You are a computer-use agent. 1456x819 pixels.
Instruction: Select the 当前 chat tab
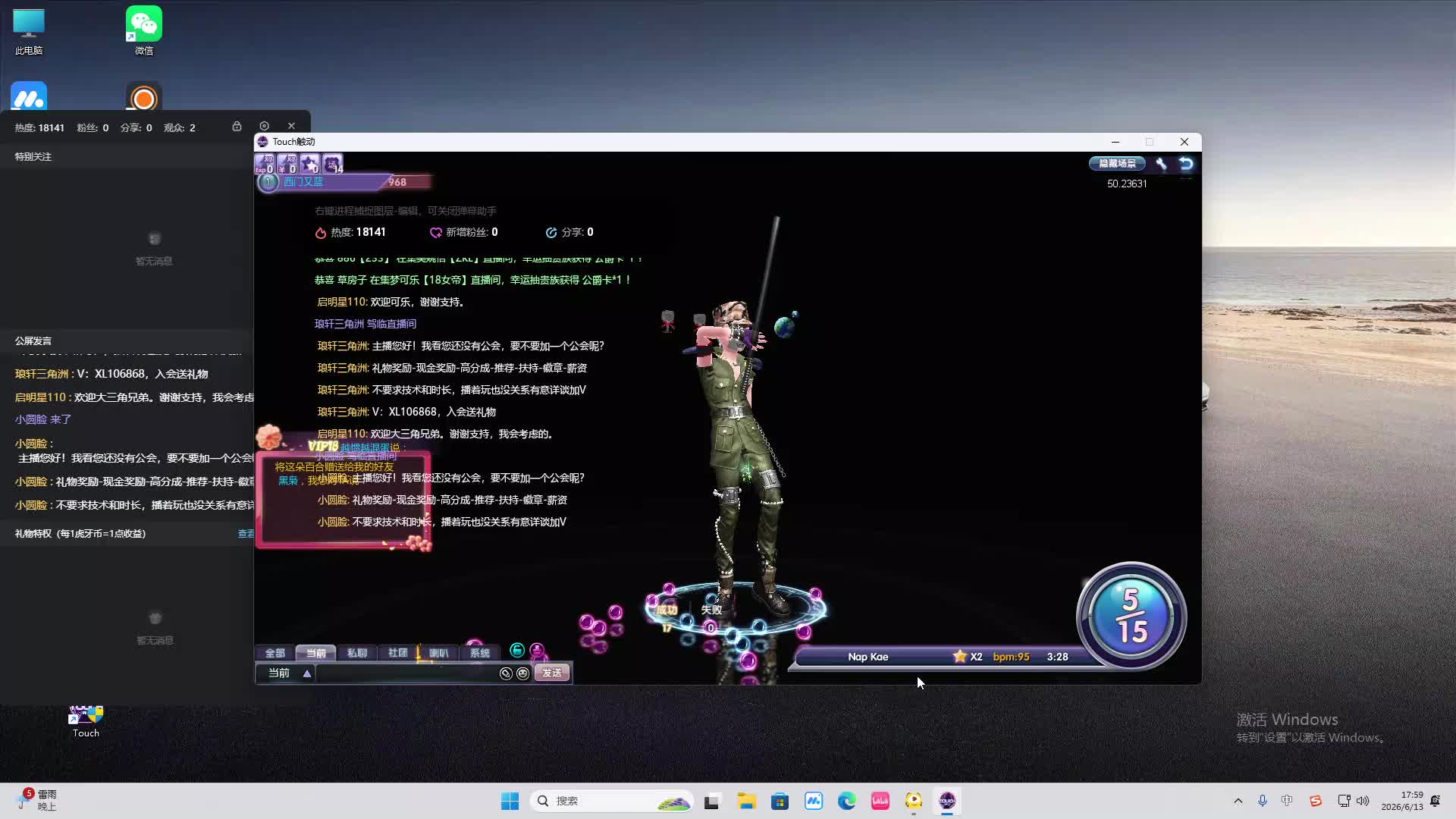pyautogui.click(x=315, y=653)
